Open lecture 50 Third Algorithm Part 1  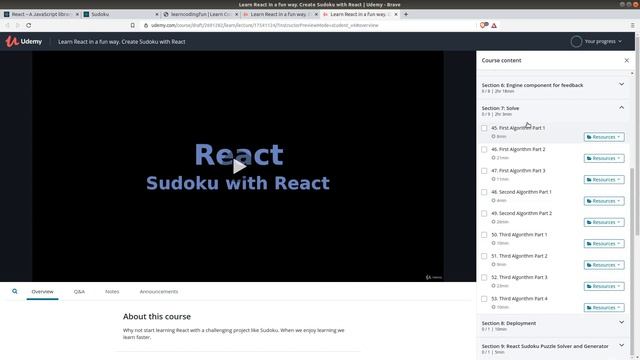(519, 235)
